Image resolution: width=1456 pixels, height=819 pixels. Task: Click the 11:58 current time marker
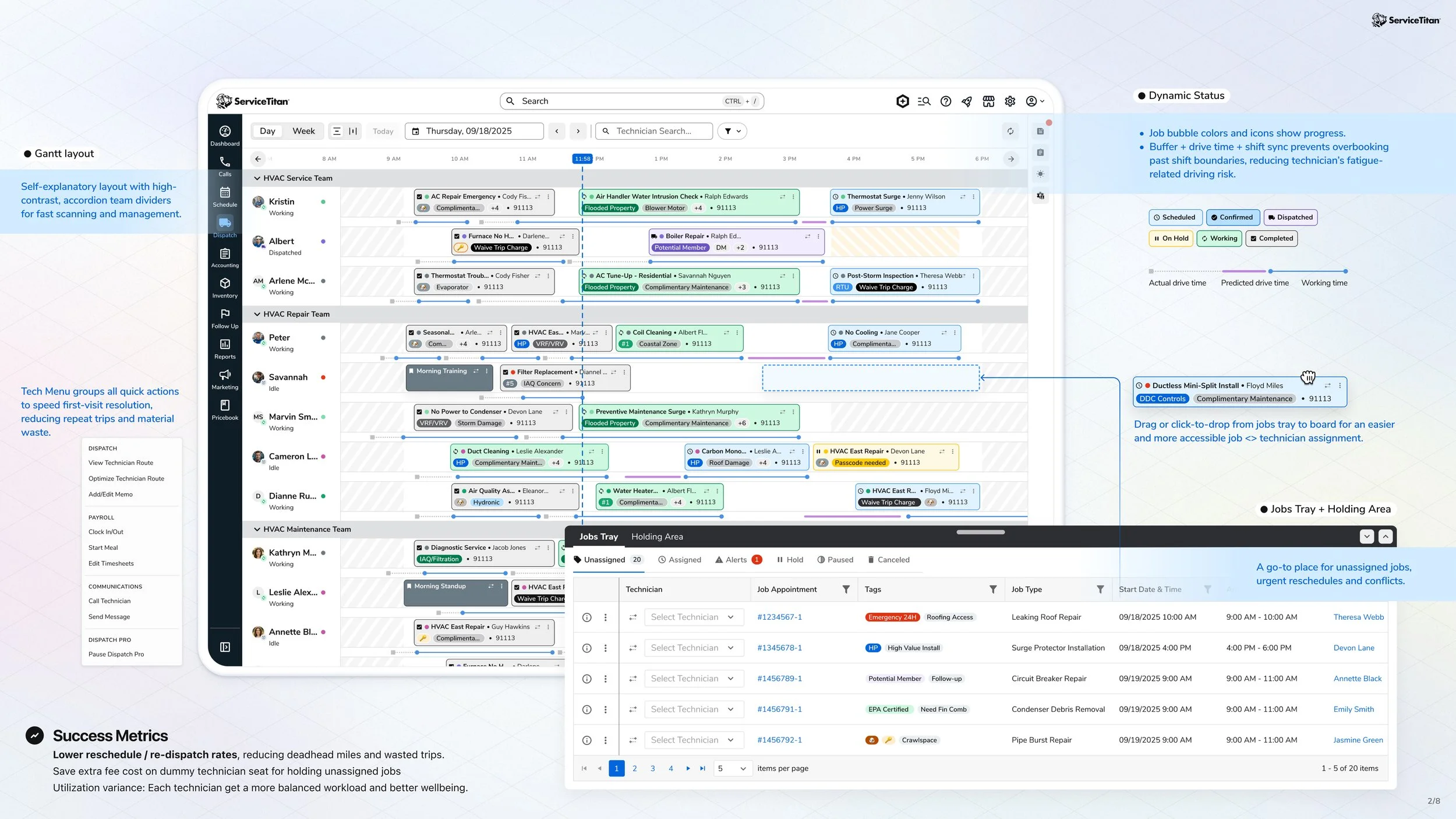coord(582,159)
